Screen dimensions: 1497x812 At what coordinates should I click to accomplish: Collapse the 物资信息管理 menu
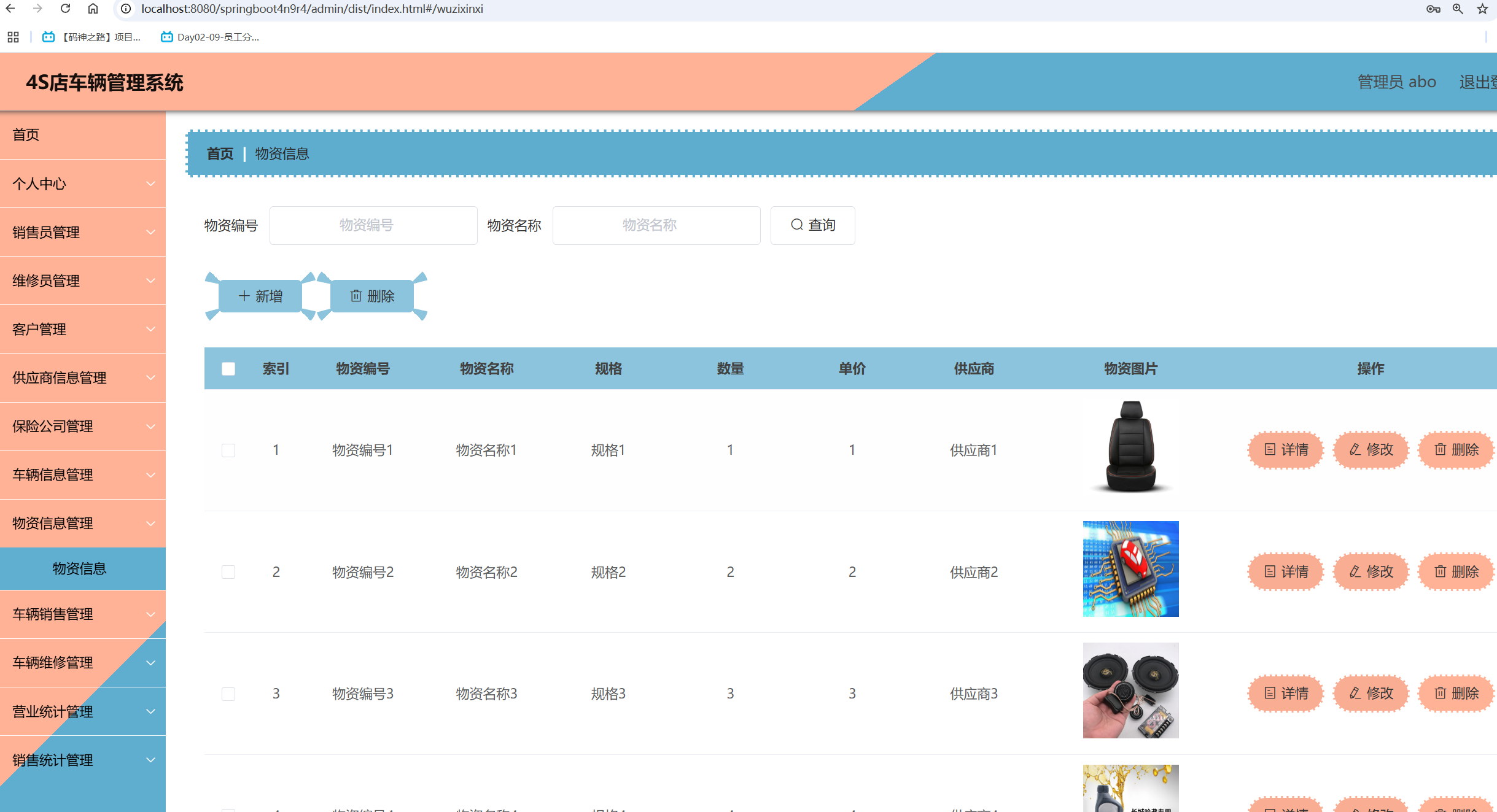click(x=83, y=523)
